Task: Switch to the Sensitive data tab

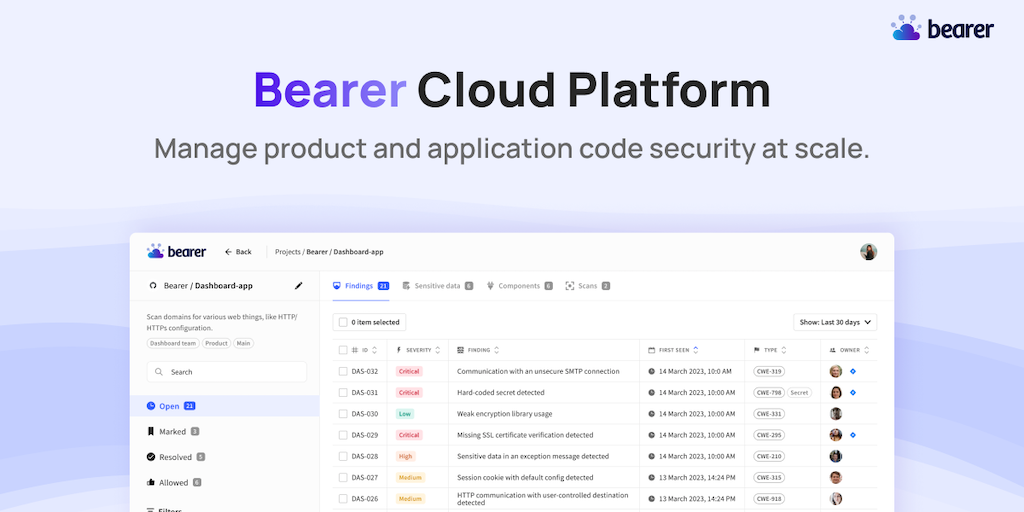Action: [437, 286]
